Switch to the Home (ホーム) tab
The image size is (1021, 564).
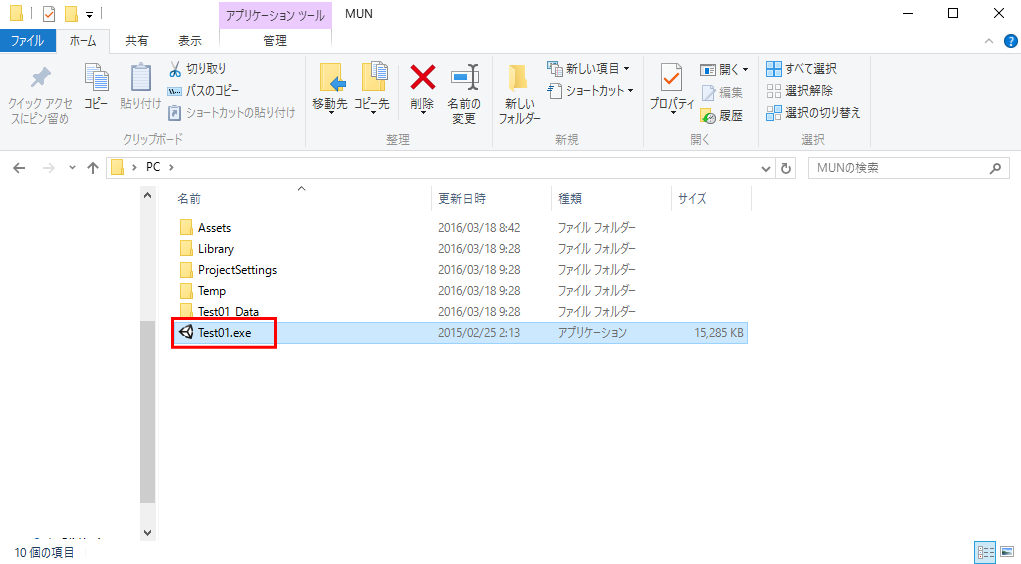point(83,40)
